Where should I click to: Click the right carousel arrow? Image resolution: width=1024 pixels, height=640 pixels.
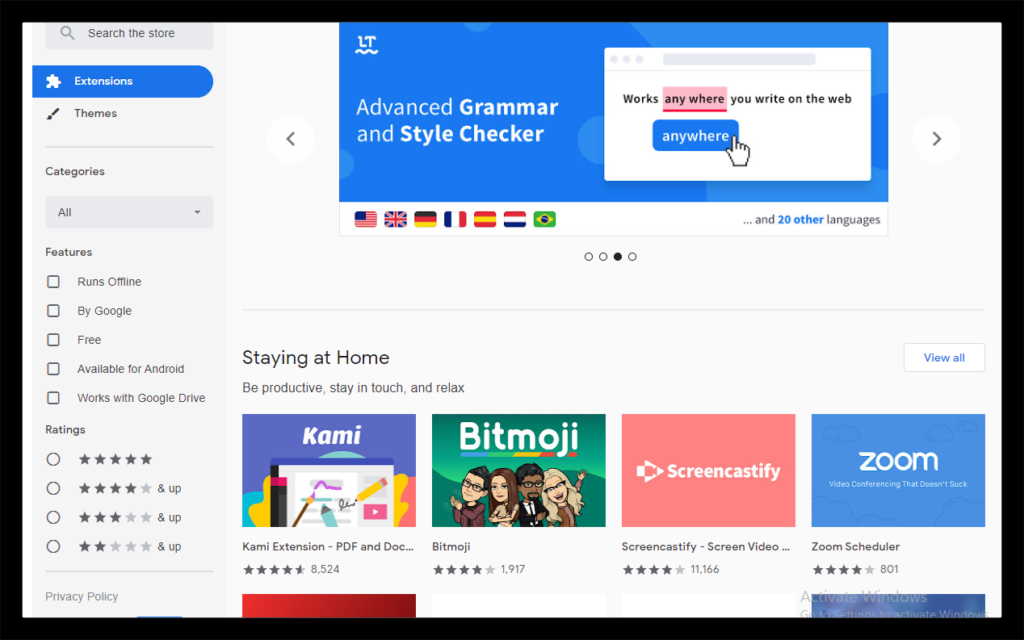coord(936,139)
